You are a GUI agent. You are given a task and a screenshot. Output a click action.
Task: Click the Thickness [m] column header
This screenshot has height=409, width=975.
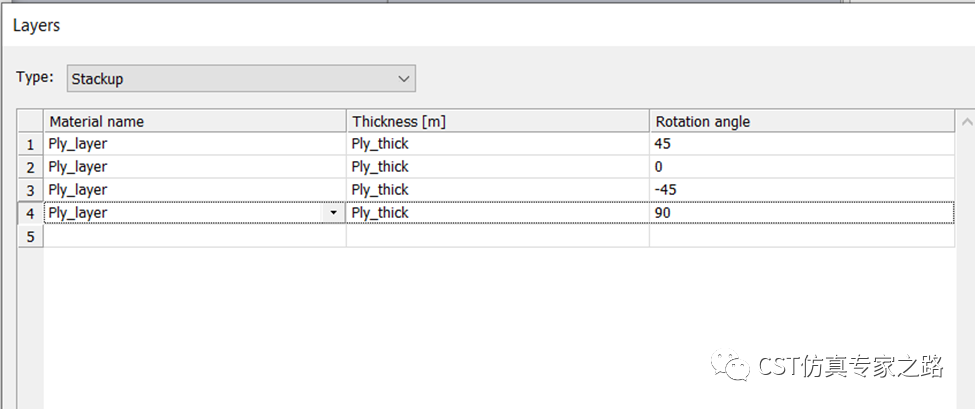coord(498,121)
